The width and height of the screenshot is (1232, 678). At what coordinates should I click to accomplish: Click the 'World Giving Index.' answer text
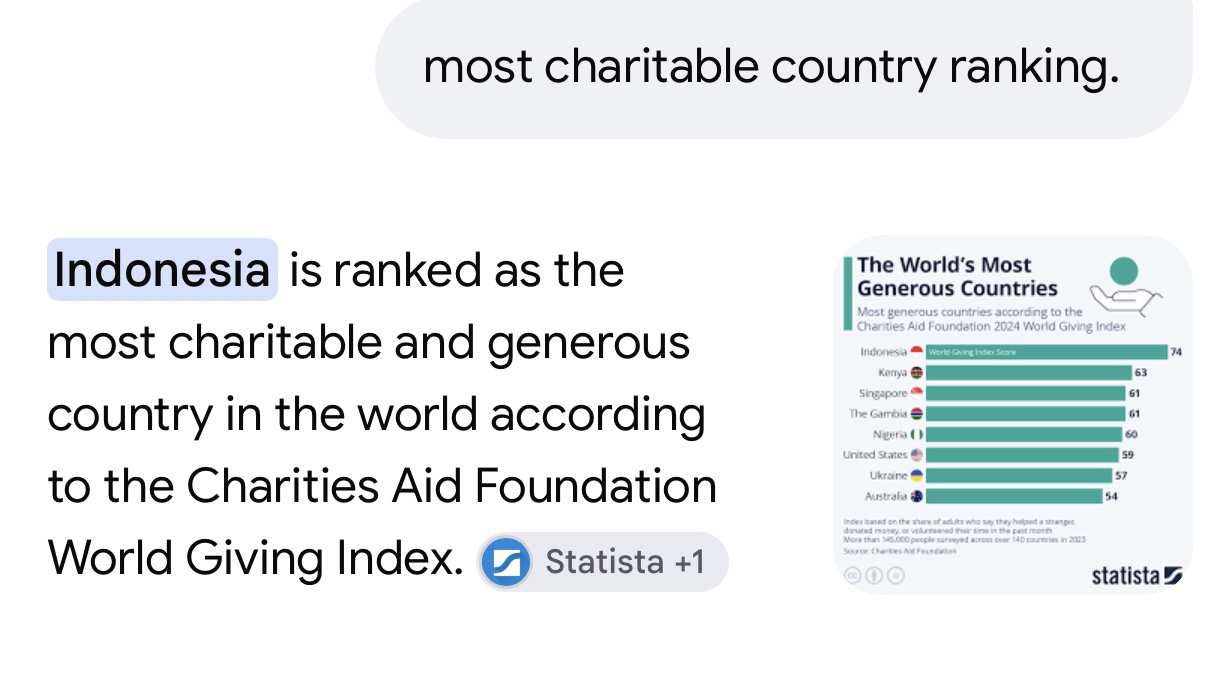click(256, 558)
